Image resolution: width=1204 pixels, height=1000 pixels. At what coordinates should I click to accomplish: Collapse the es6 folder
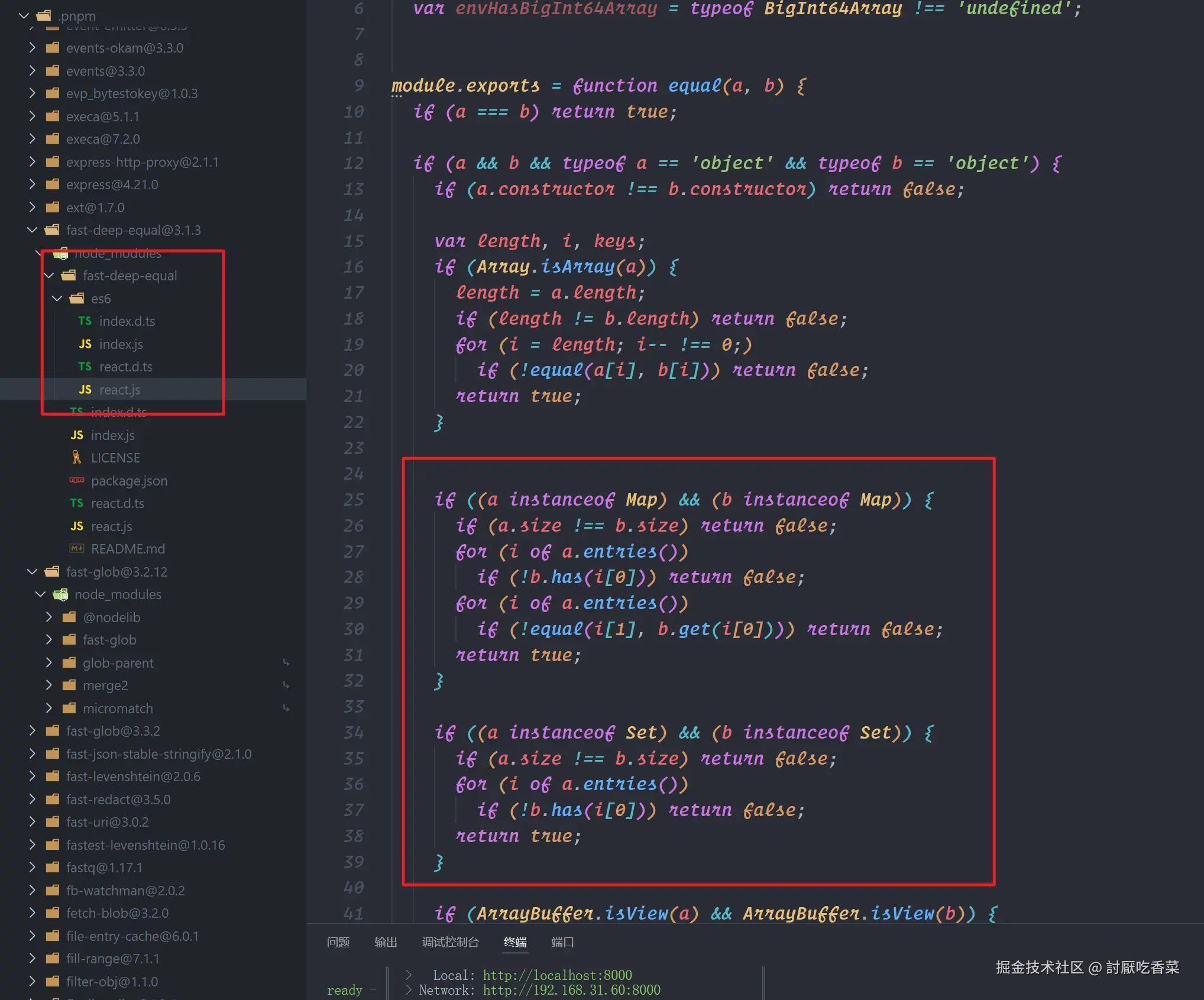click(x=57, y=299)
